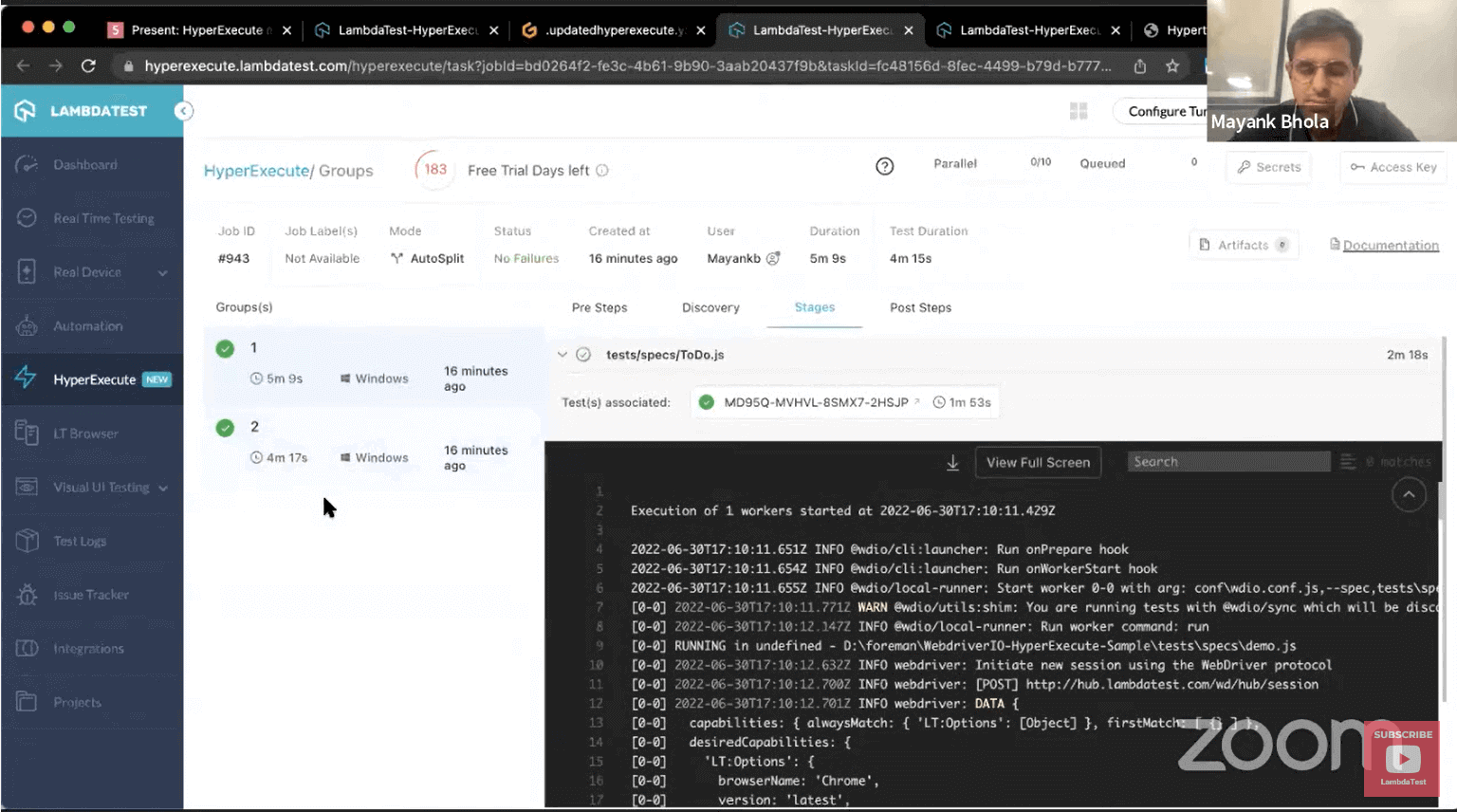Click the scroll-to-top arrow in the log
The height and width of the screenshot is (812, 1457).
click(x=1408, y=494)
